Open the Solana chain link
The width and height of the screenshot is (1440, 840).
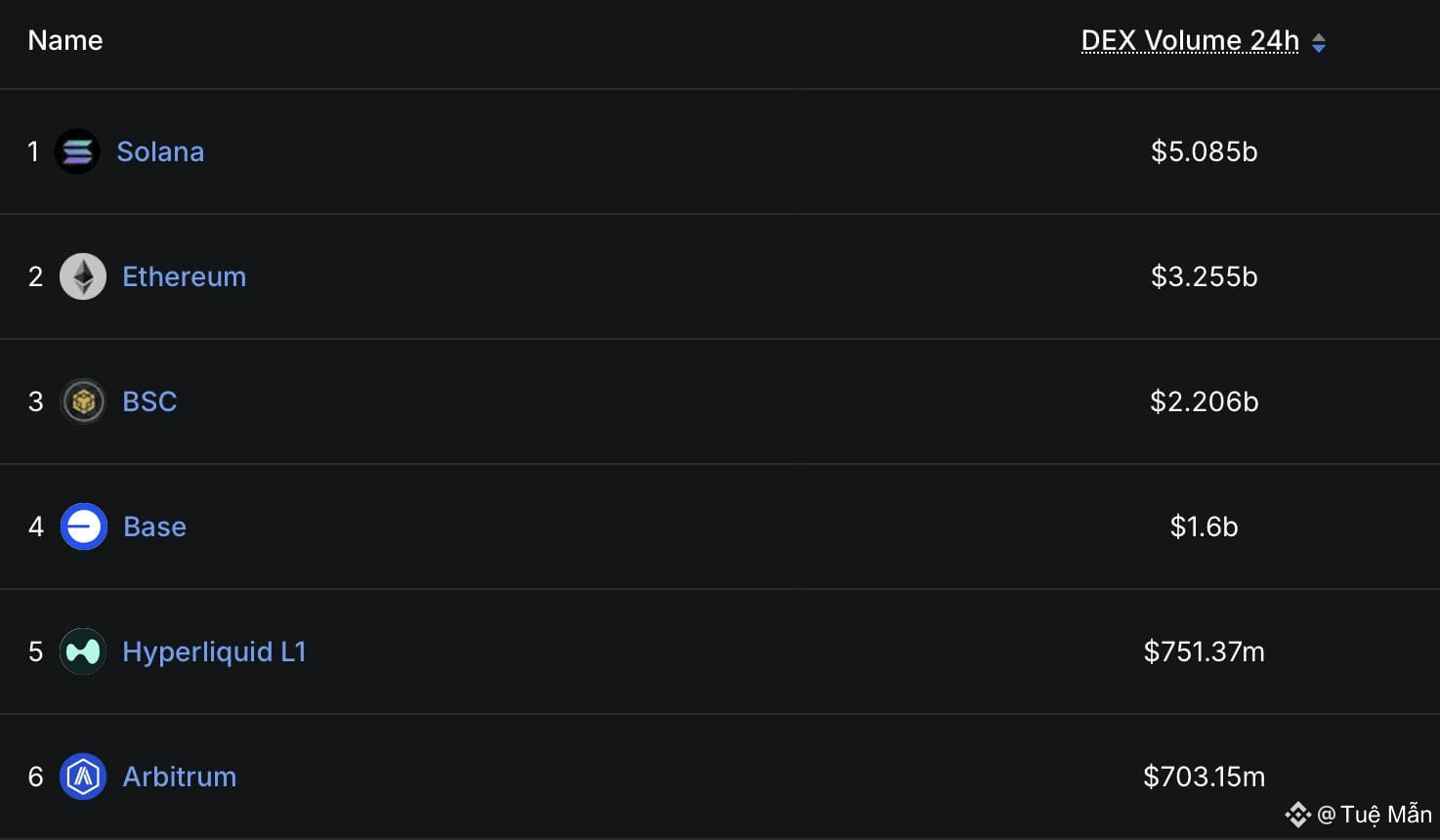160,151
